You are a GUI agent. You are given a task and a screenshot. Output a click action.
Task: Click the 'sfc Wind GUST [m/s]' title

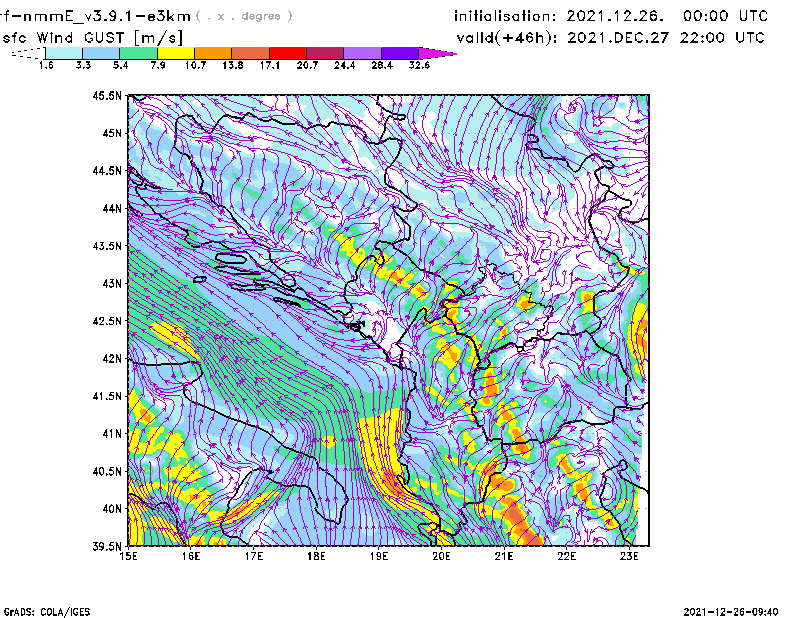pos(92,38)
